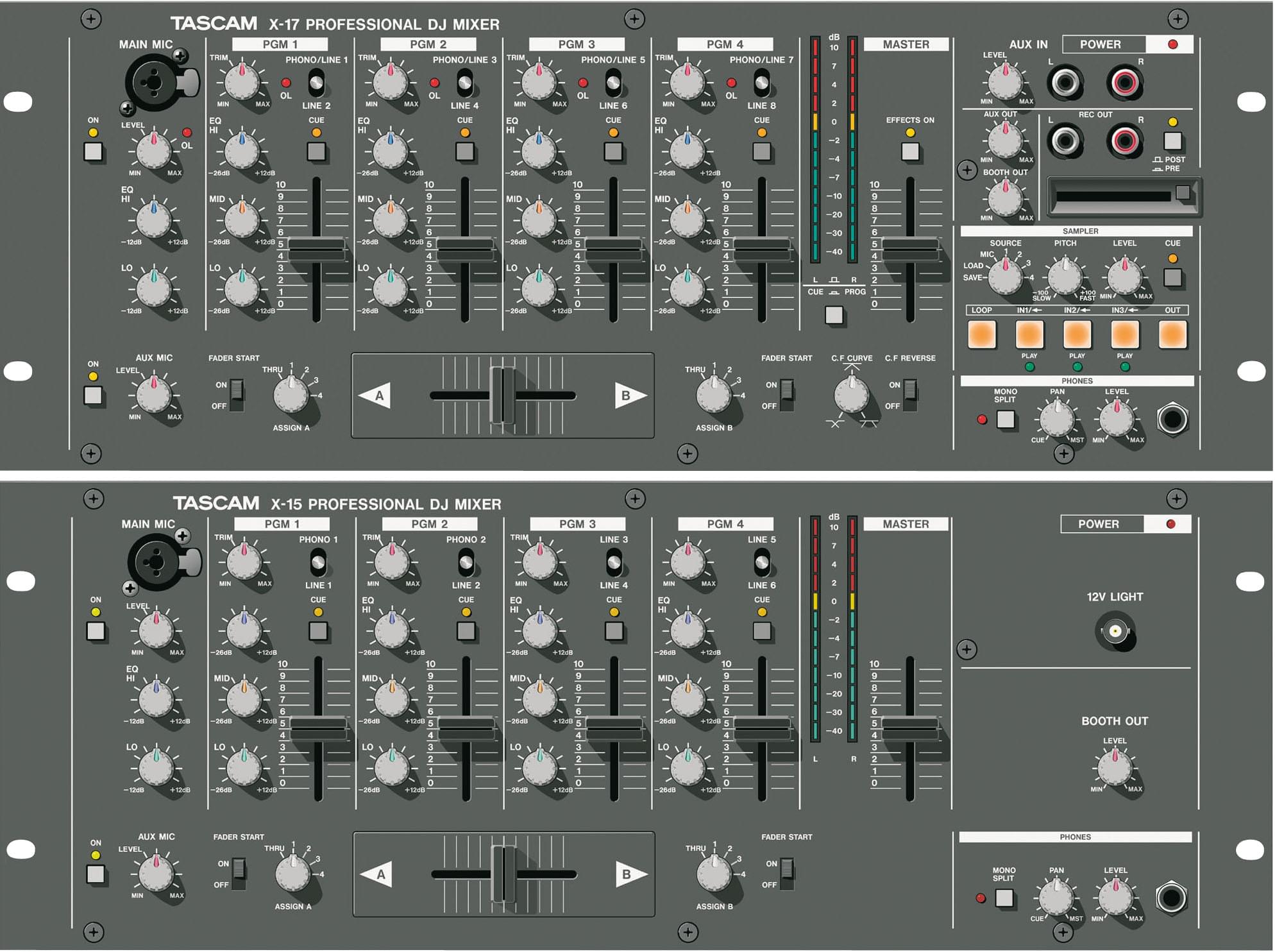Screen dimensions: 1275x952
Task: Click the X-15 ASSIGN B selector knob
Action: pyautogui.click(x=714, y=873)
